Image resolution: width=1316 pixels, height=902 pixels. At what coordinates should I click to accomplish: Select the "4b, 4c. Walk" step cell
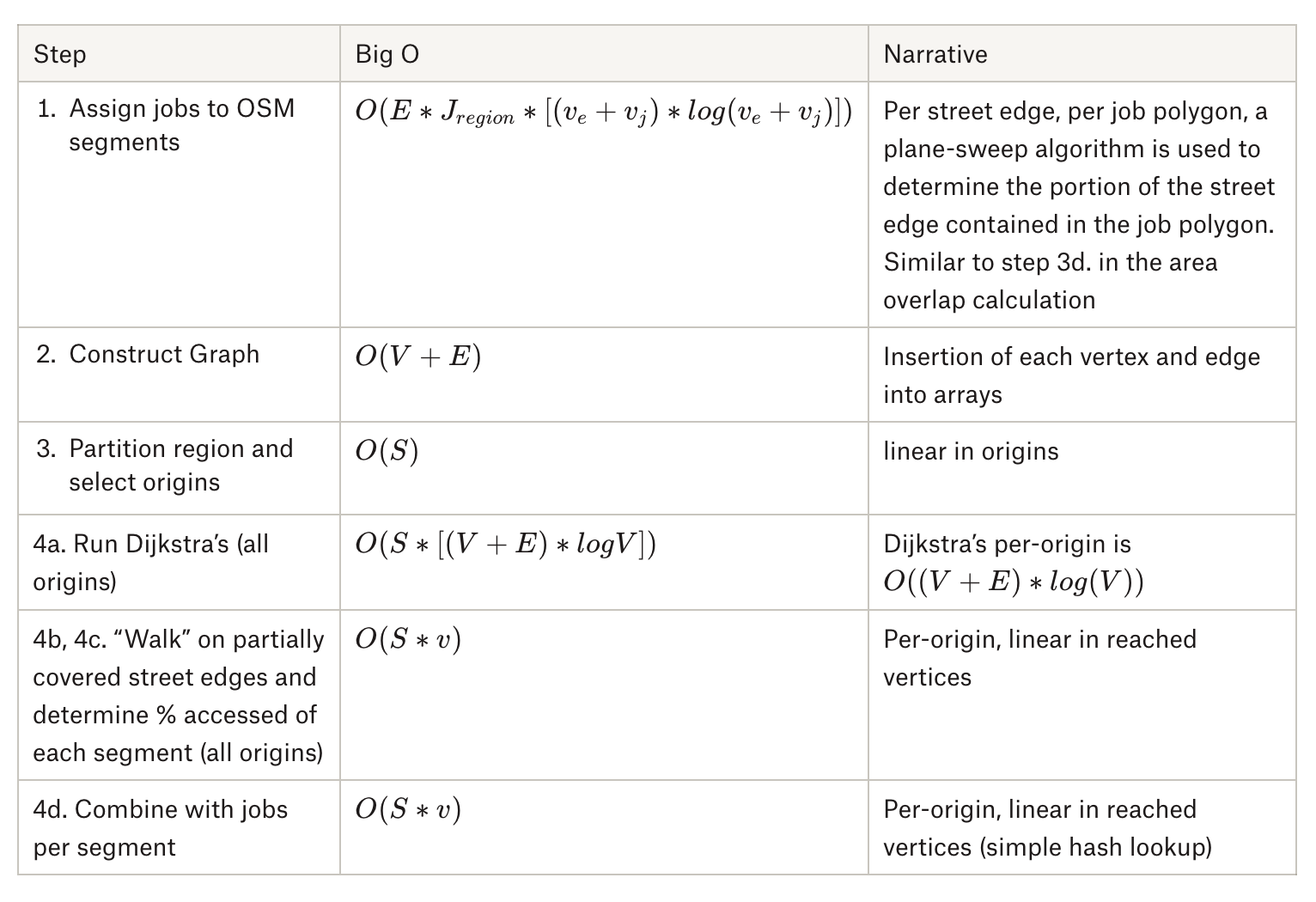(178, 696)
